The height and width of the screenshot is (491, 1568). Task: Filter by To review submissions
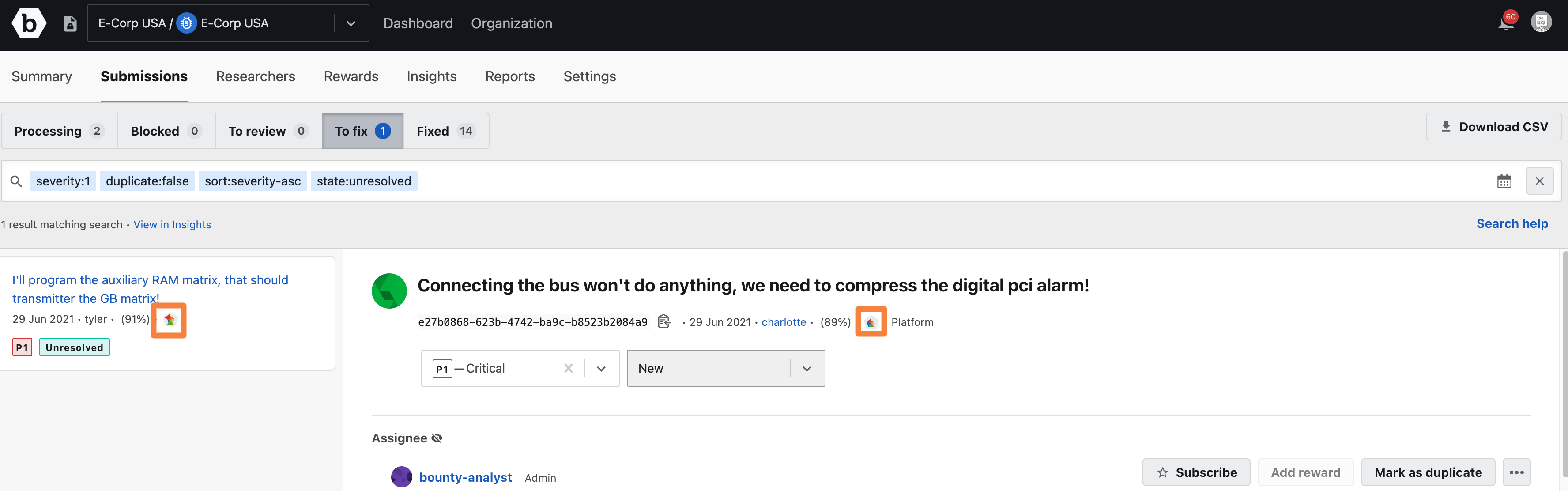tap(268, 131)
